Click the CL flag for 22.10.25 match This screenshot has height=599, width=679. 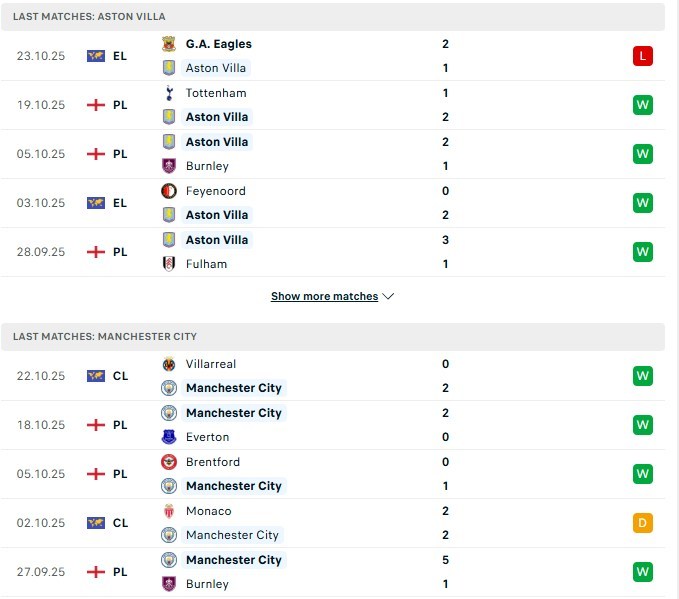coord(96,376)
